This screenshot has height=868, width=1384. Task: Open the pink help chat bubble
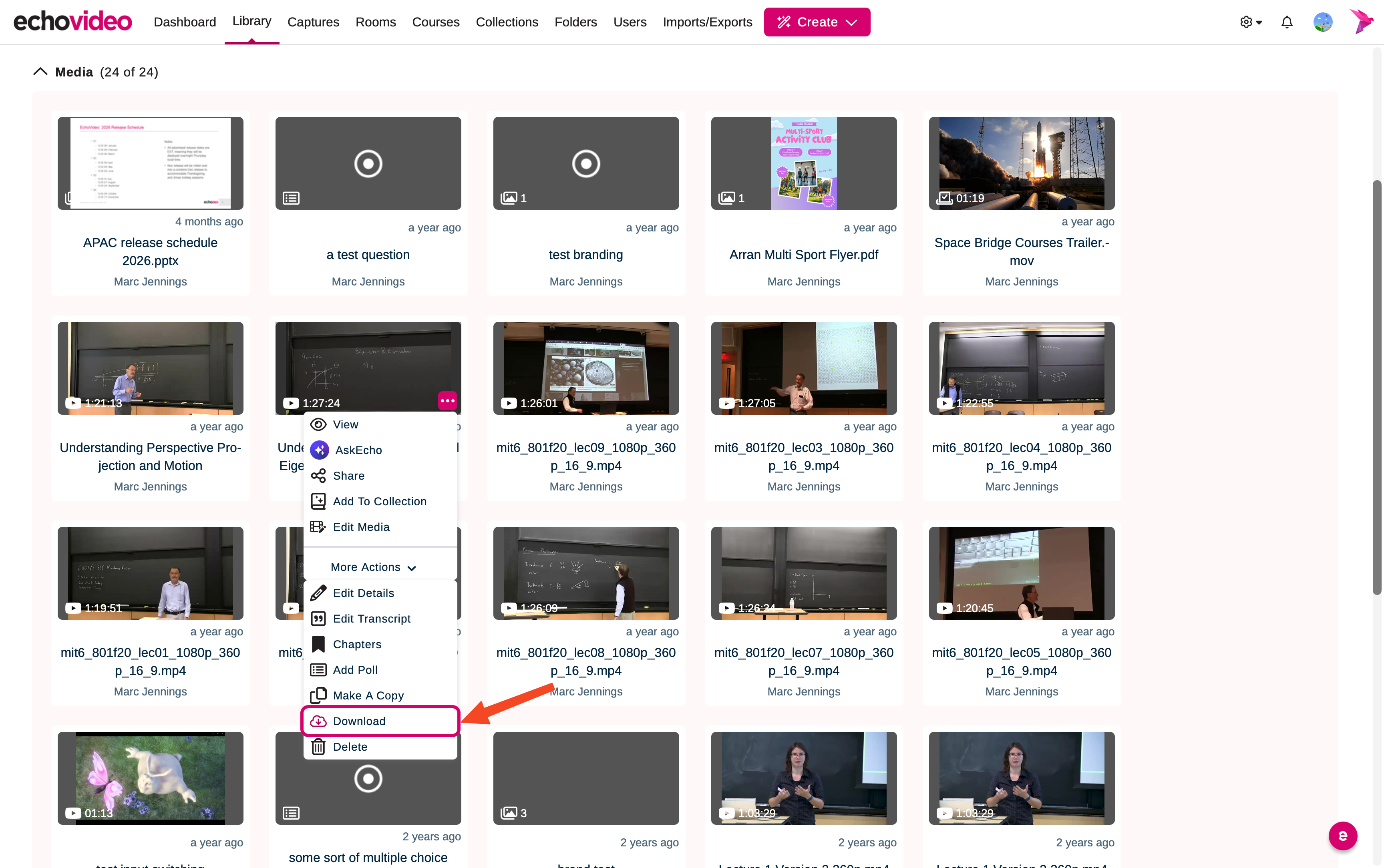coord(1343,836)
